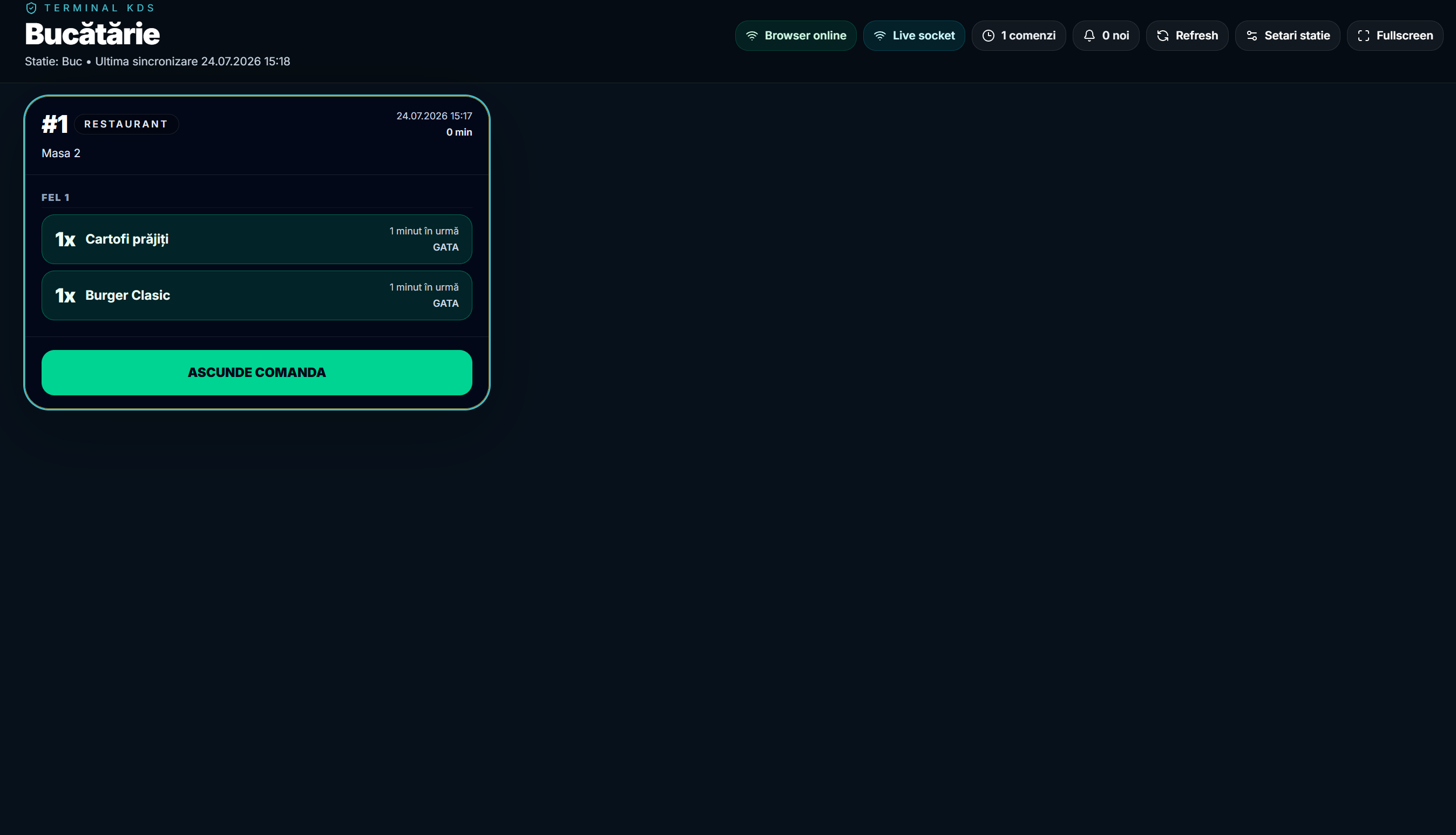Open Setari statie settings
The width and height of the screenshot is (1456, 835).
(1288, 36)
